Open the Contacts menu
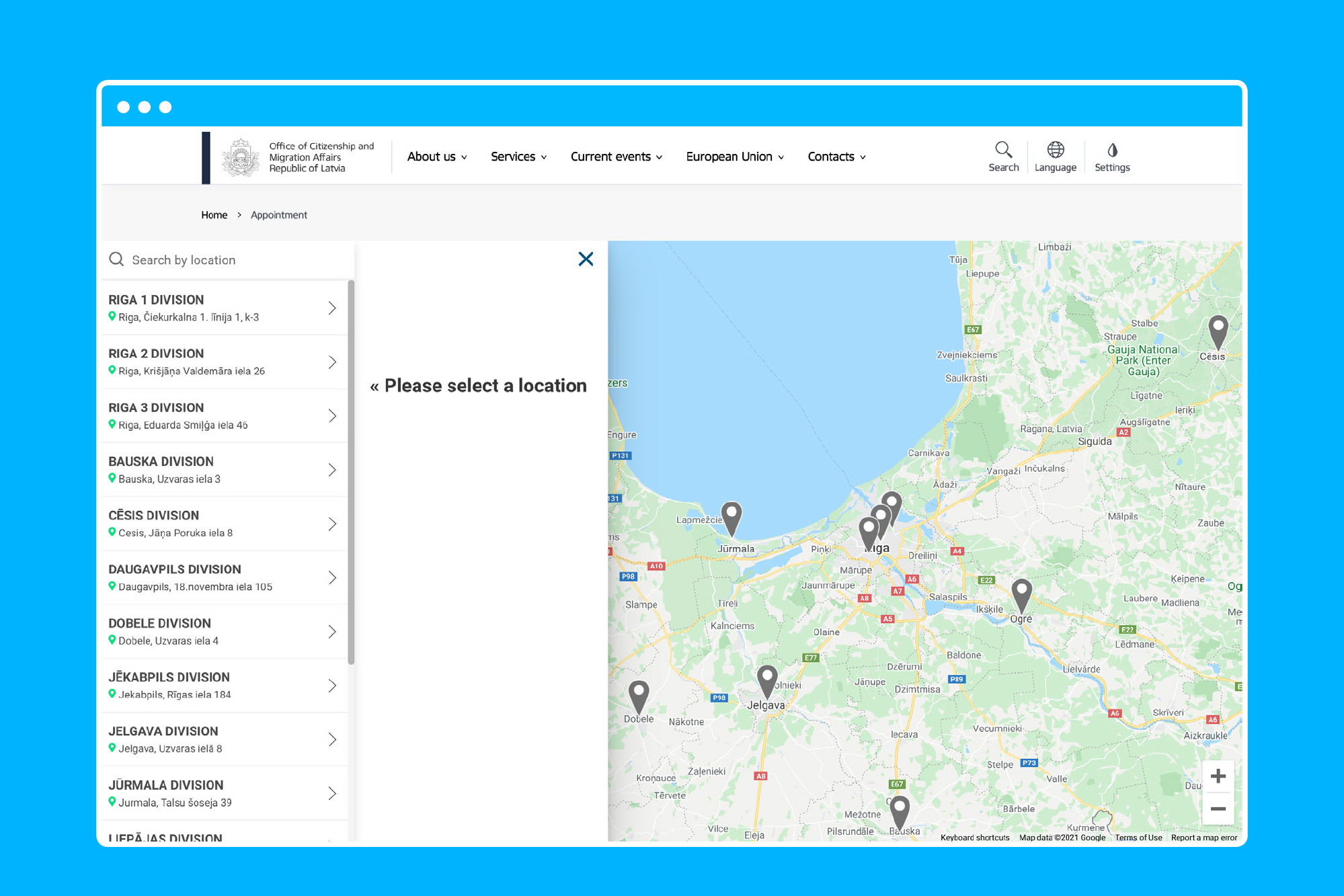The height and width of the screenshot is (896, 1344). coord(836,157)
